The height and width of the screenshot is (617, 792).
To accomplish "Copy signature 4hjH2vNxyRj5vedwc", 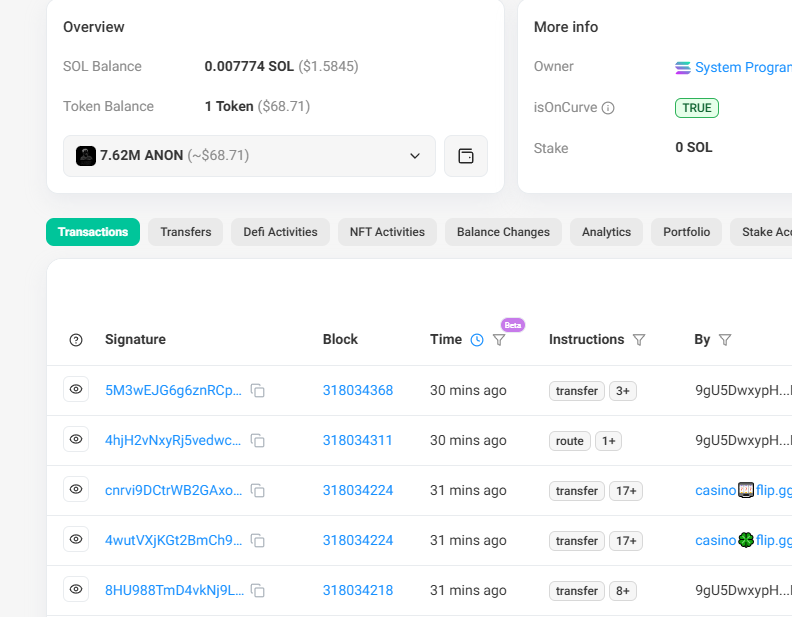I will (258, 441).
